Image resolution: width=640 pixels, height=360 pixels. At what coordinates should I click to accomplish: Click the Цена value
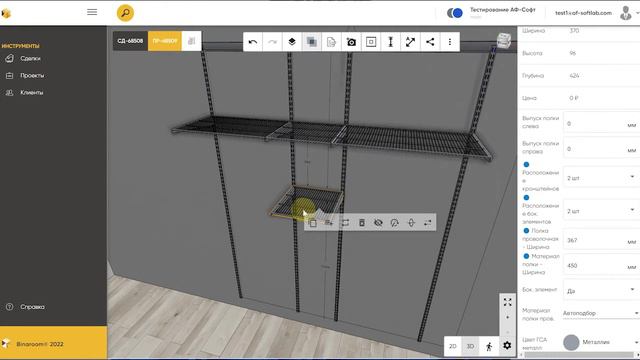[x=573, y=98]
